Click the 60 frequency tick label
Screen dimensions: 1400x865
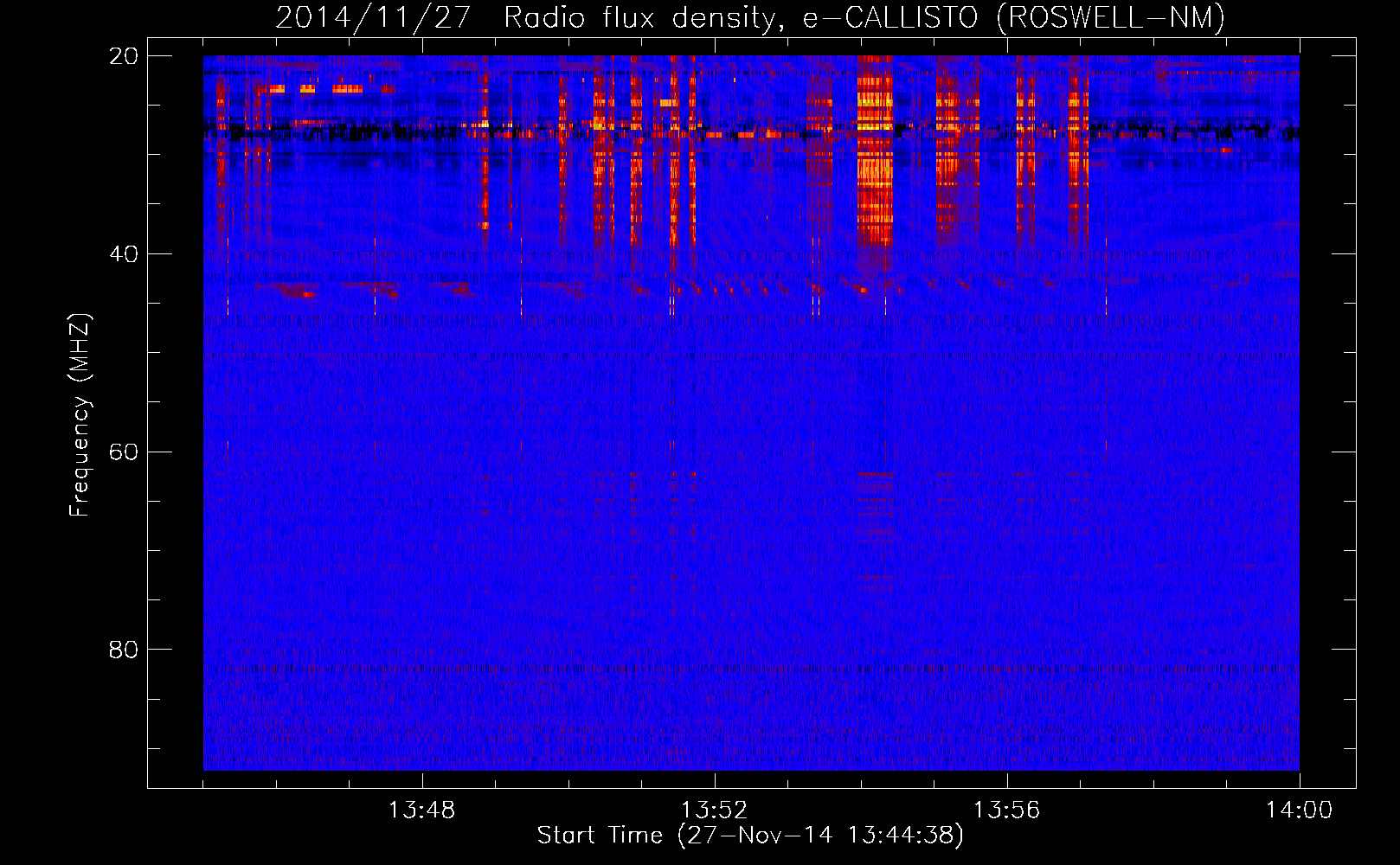coord(124,452)
